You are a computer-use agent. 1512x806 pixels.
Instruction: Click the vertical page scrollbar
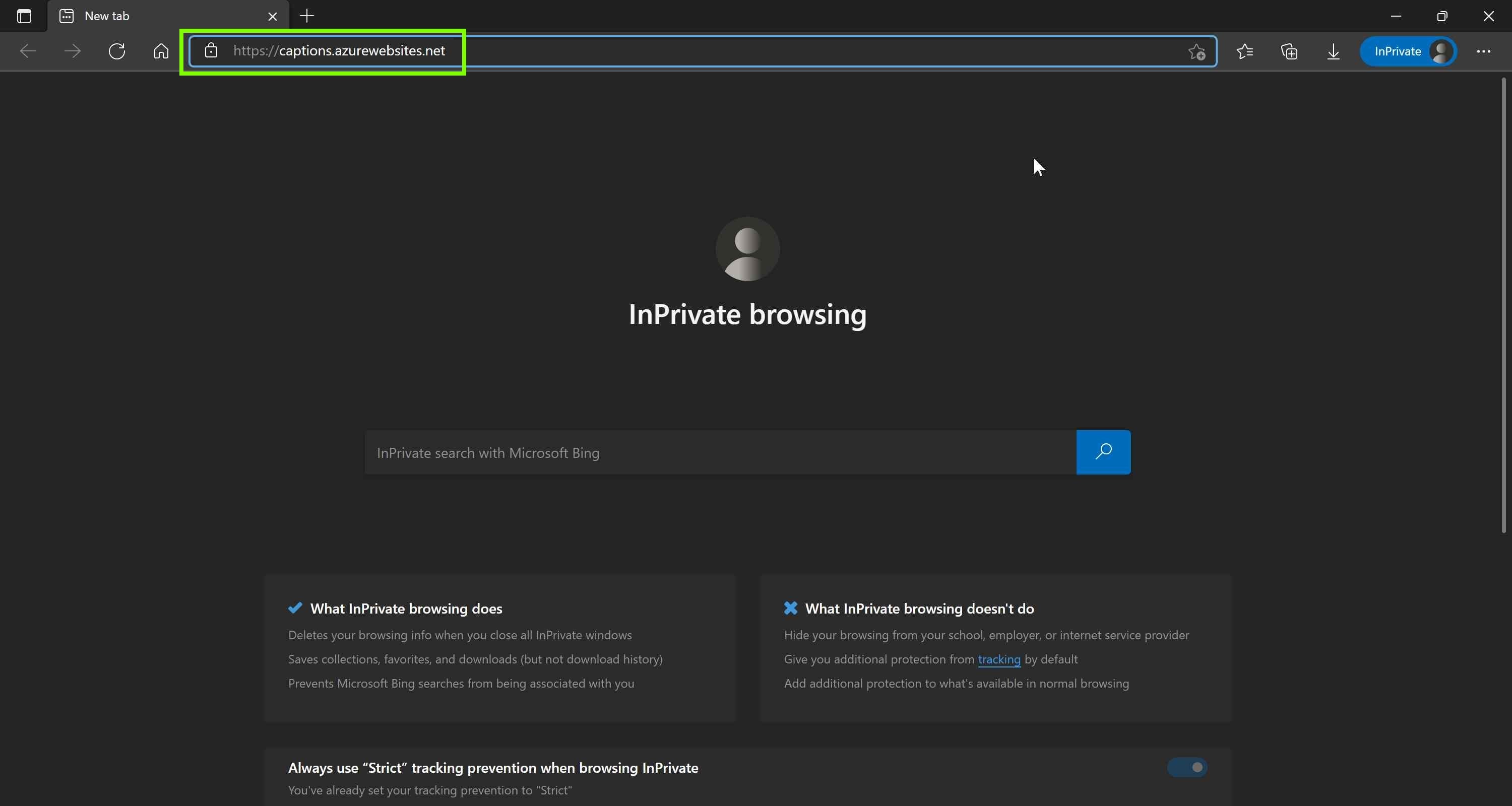click(x=1504, y=305)
